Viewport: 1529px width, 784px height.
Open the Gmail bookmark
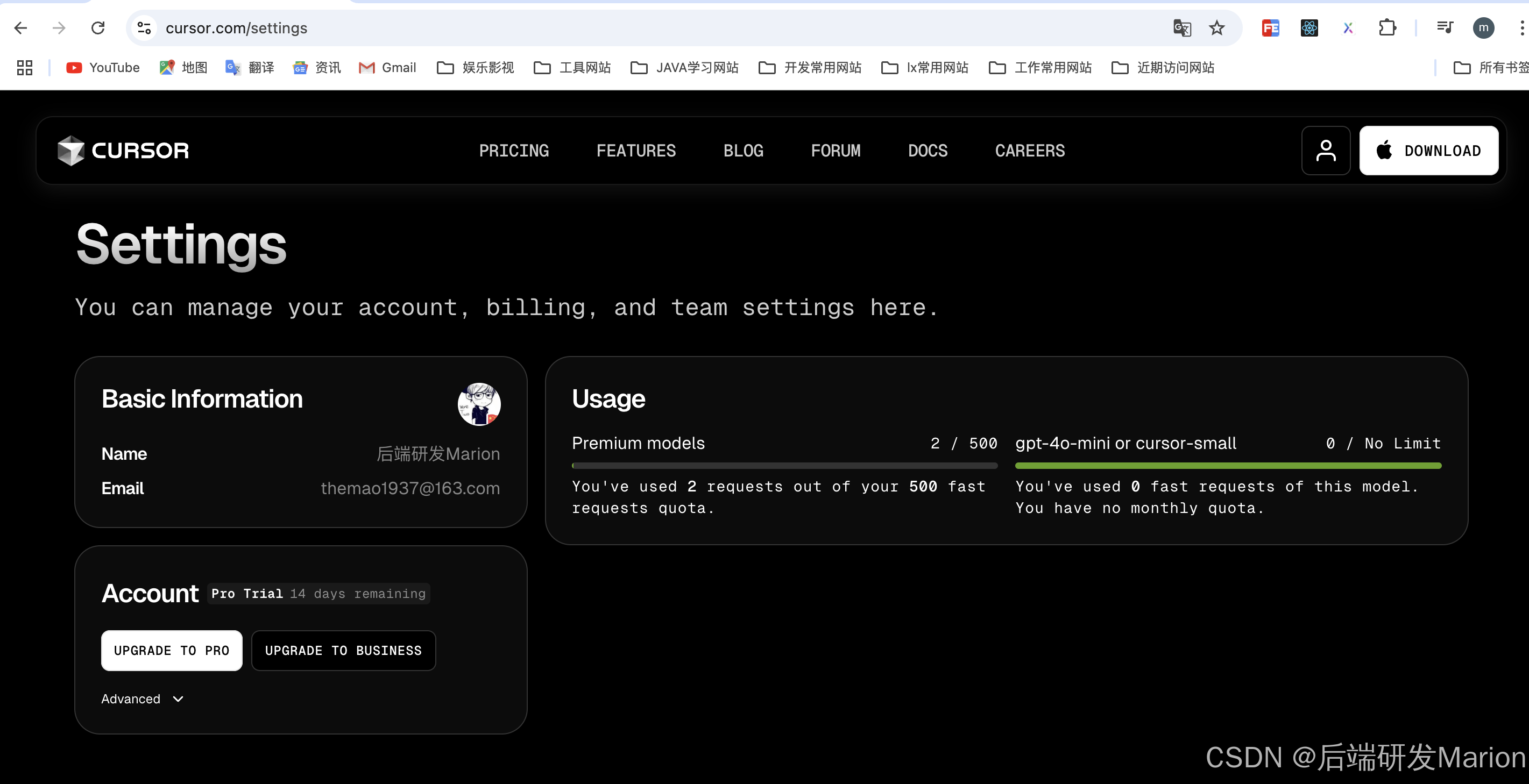click(387, 68)
